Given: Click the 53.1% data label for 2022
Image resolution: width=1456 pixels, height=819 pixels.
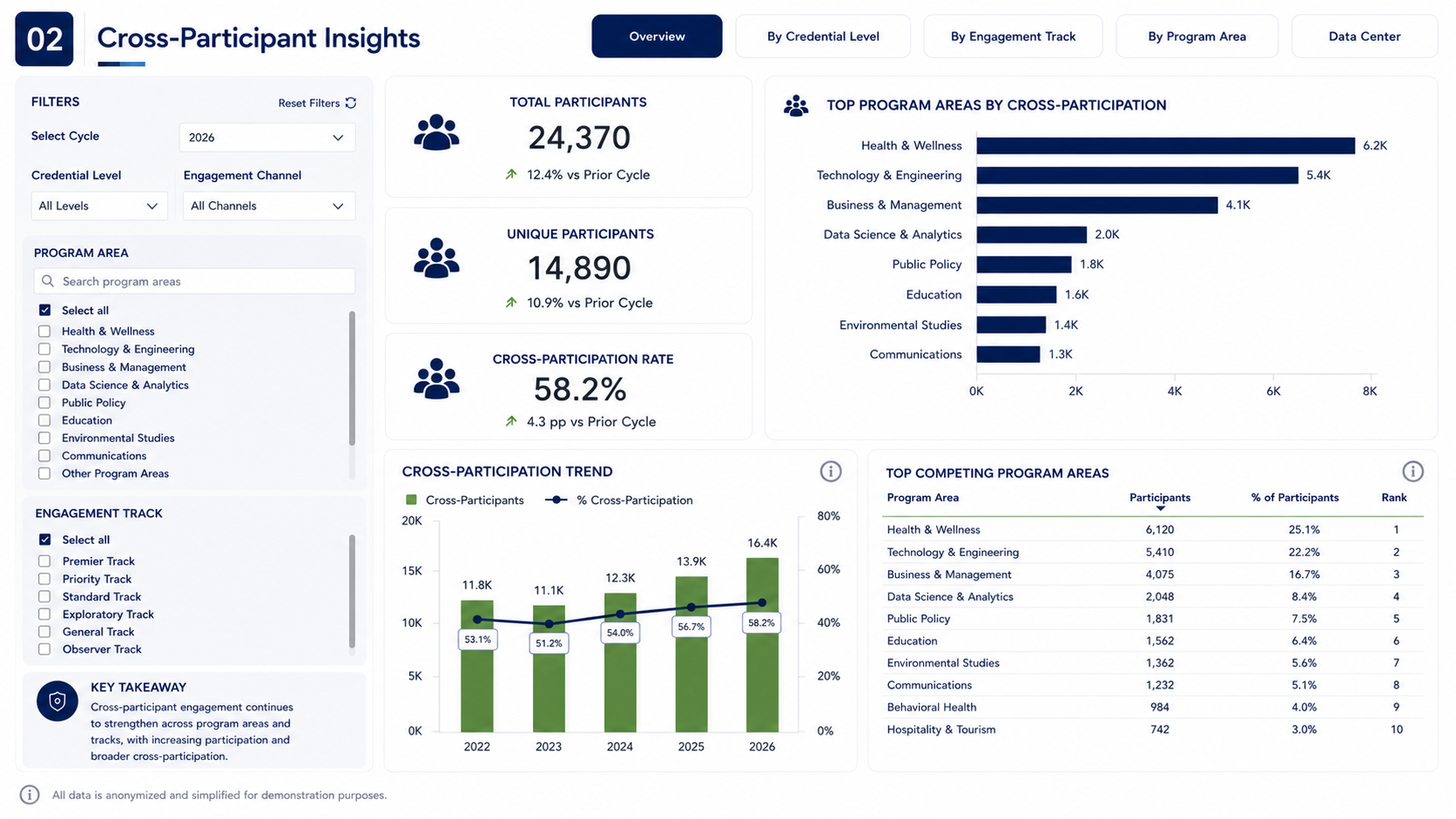Looking at the screenshot, I should click(477, 640).
